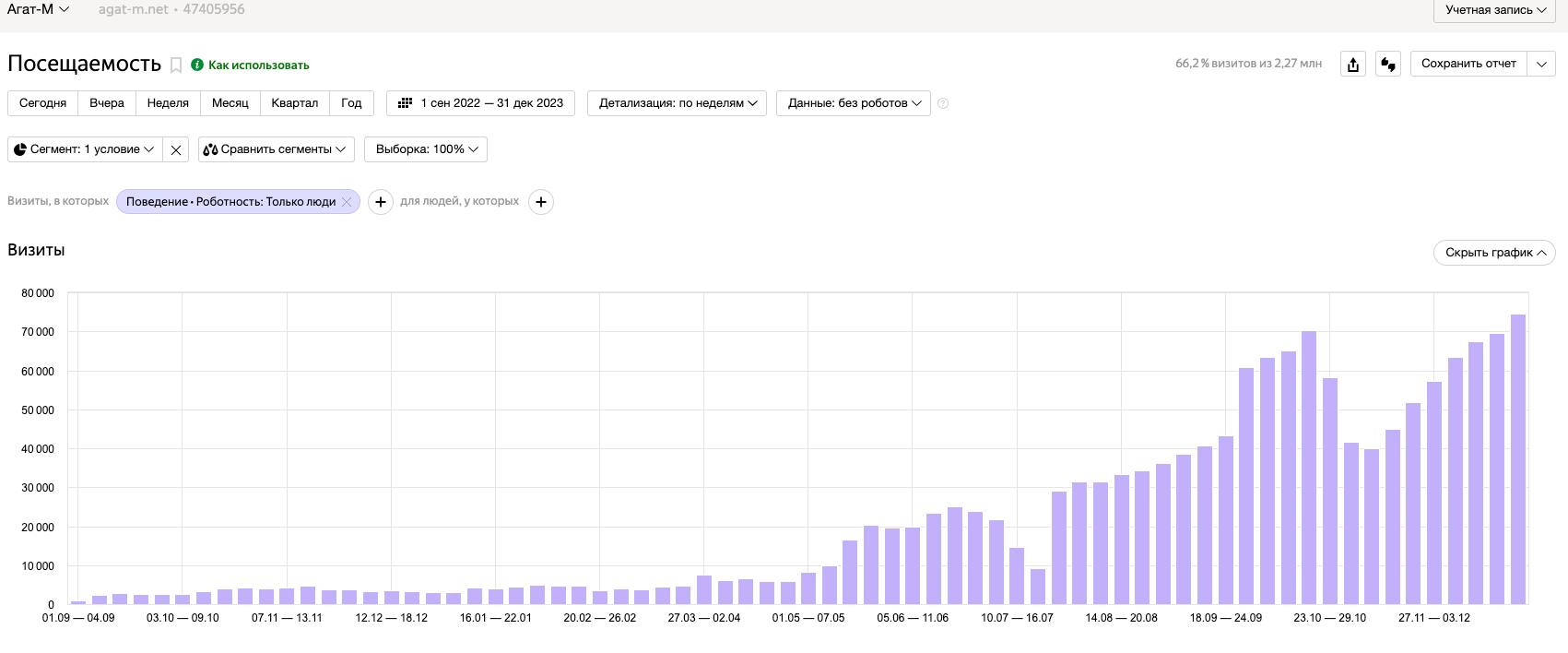Screen dimensions: 1568x653
Task: Remove the Роботность: Только люди filter chip
Action: pos(347,202)
